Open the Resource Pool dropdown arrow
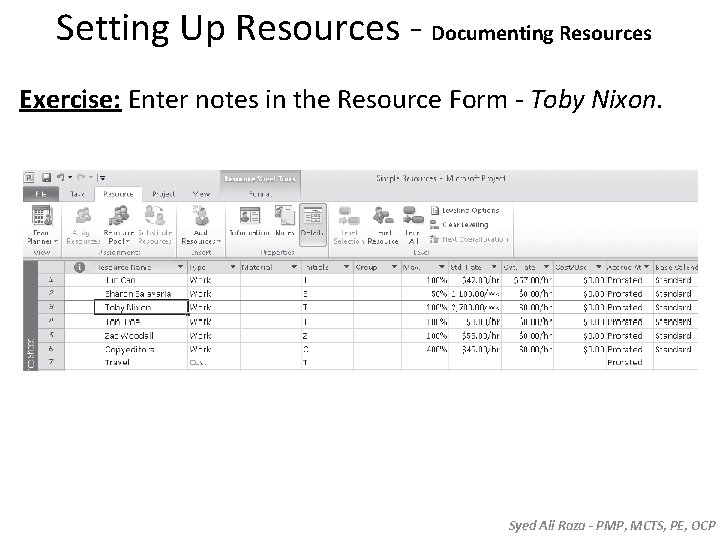 pyautogui.click(x=128, y=242)
